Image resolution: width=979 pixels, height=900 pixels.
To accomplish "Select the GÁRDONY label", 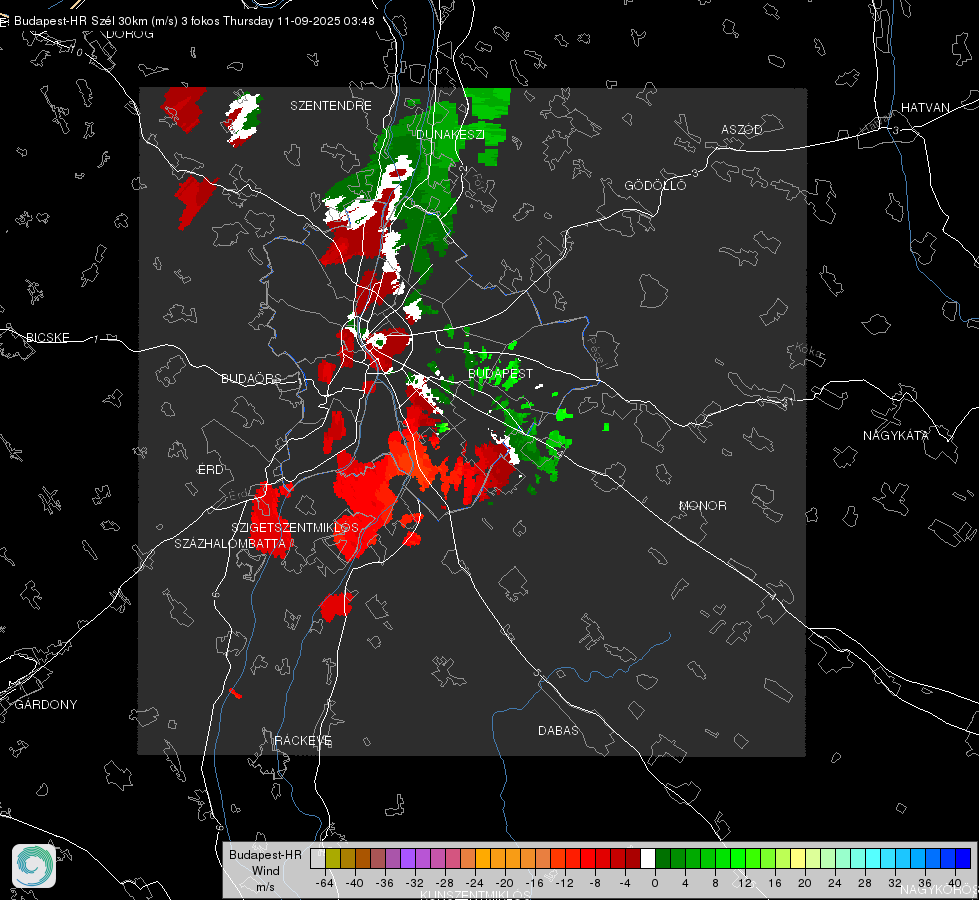I will (x=46, y=705).
